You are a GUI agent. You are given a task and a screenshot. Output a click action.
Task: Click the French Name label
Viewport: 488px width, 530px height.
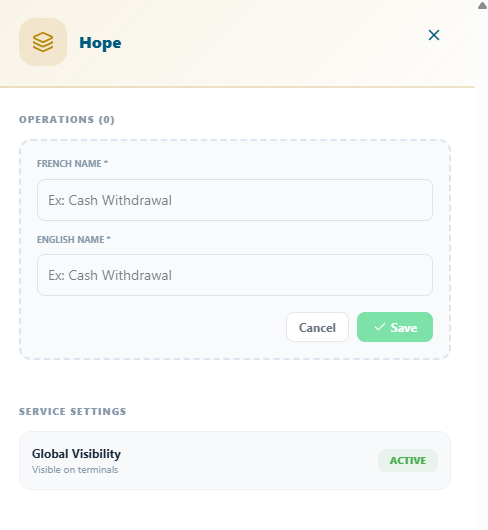point(72,164)
